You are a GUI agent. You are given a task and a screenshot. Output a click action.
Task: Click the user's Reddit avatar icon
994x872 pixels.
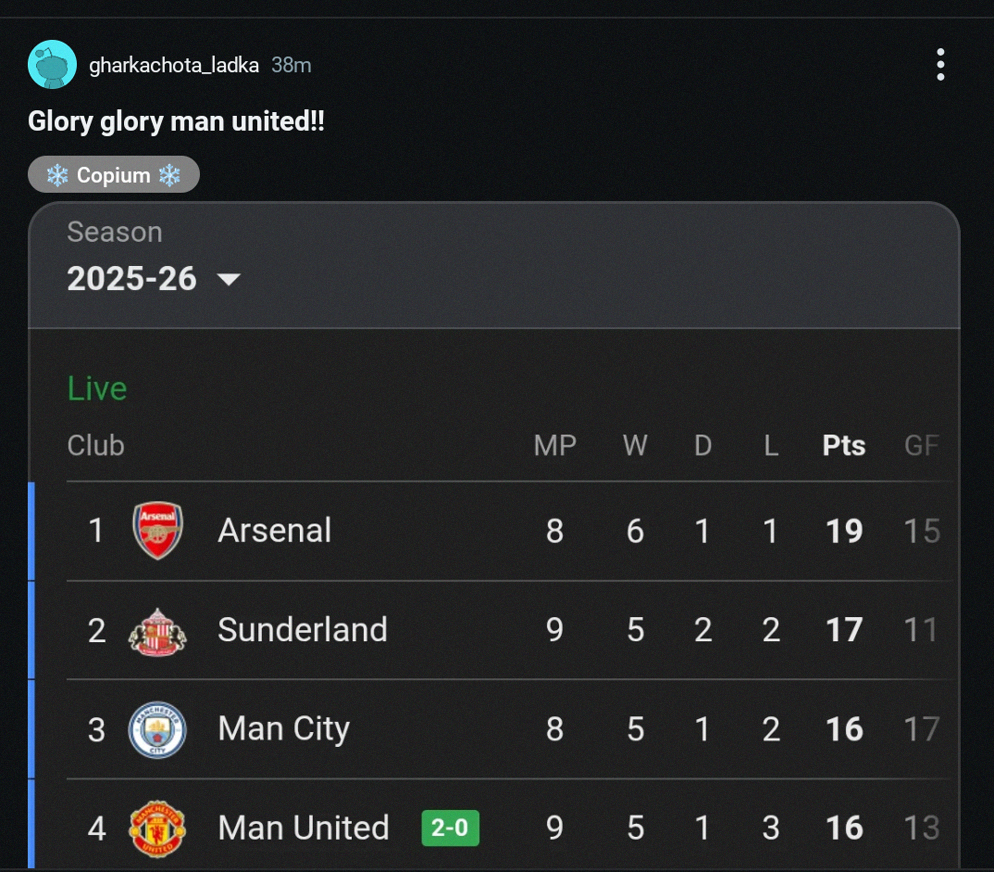pyautogui.click(x=52, y=65)
